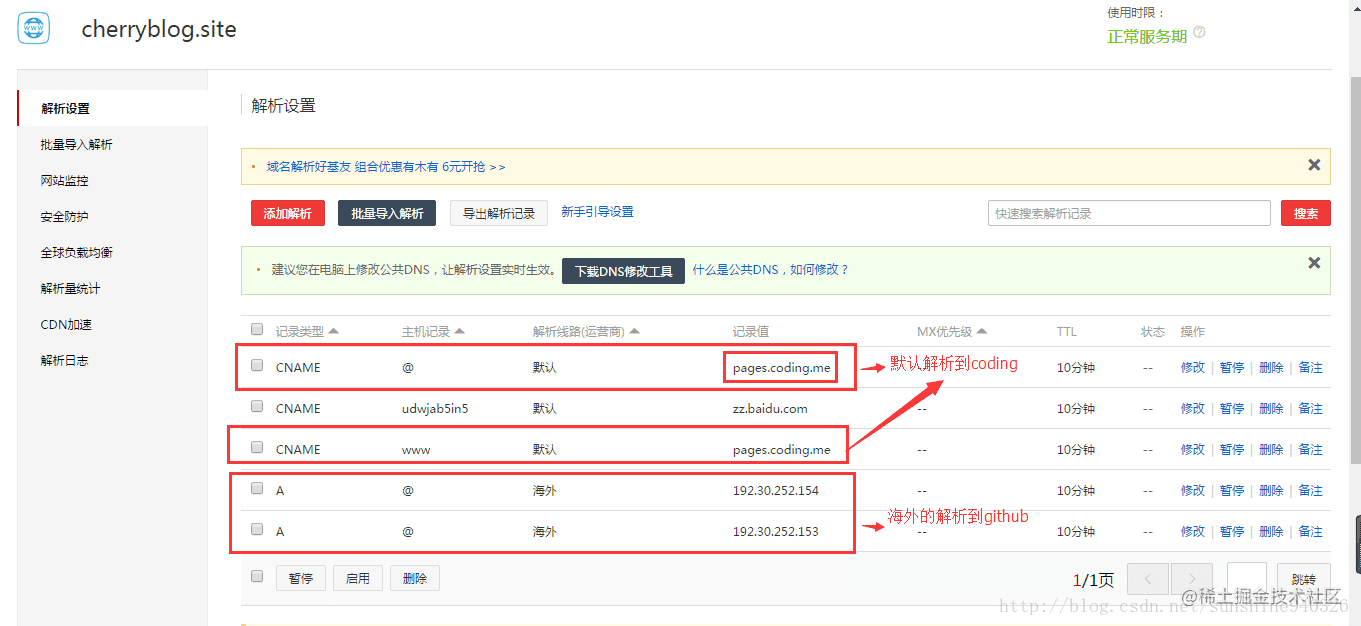Open 批量导入解析 in sidebar
Viewport: 1361px width, 626px height.
click(77, 144)
